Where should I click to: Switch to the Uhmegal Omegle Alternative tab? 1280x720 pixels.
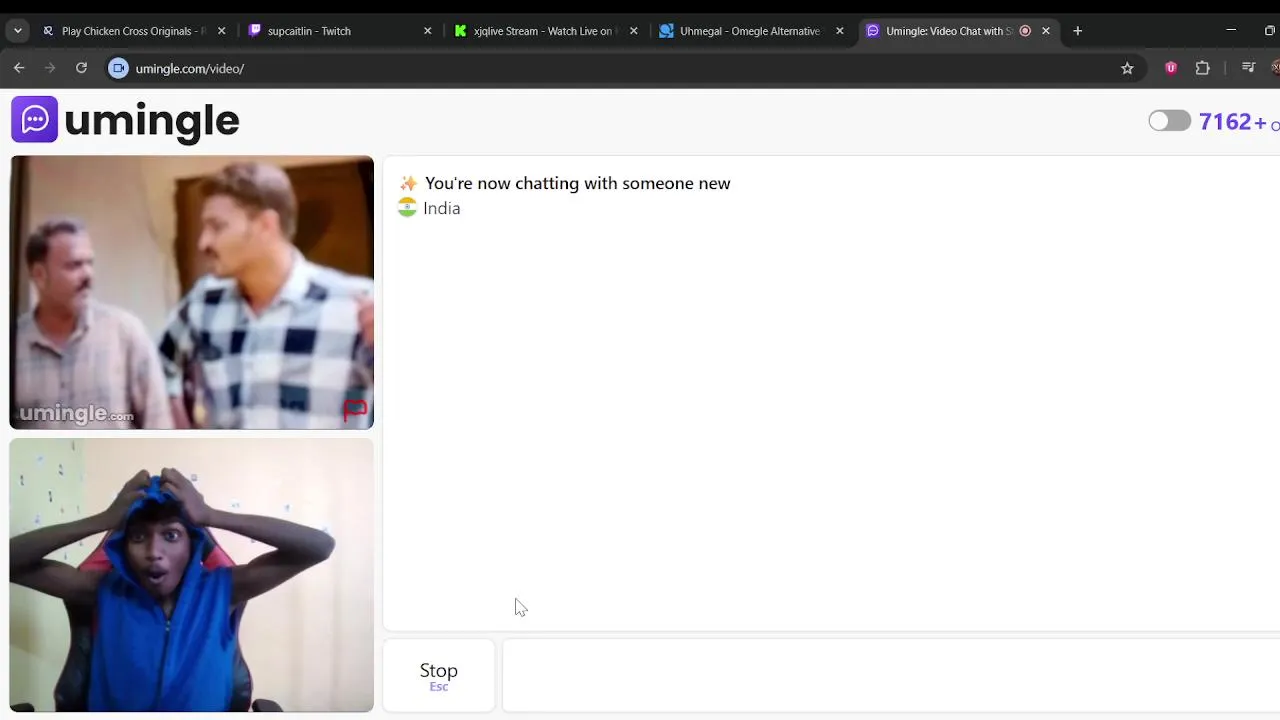coord(750,31)
